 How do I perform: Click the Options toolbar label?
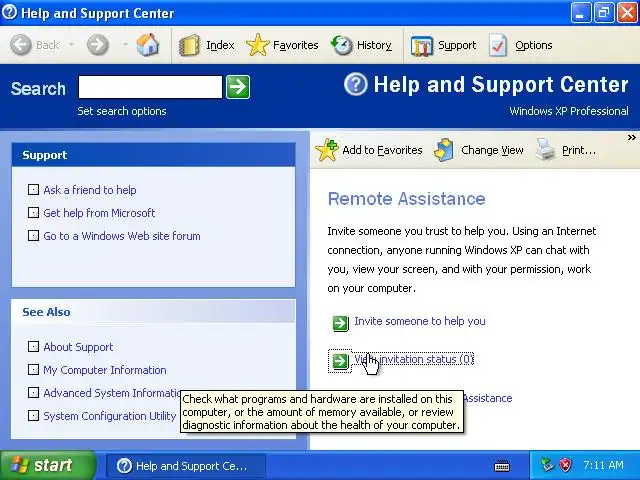click(x=533, y=45)
